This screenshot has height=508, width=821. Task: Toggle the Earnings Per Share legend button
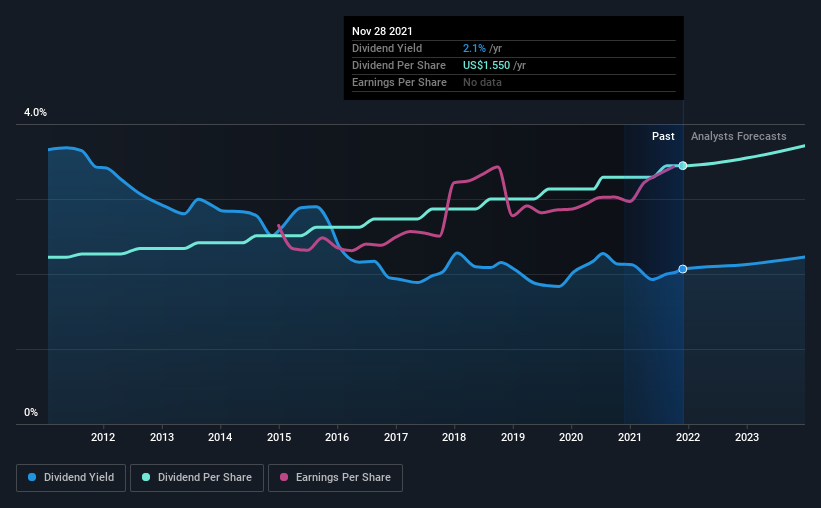[x=335, y=478]
